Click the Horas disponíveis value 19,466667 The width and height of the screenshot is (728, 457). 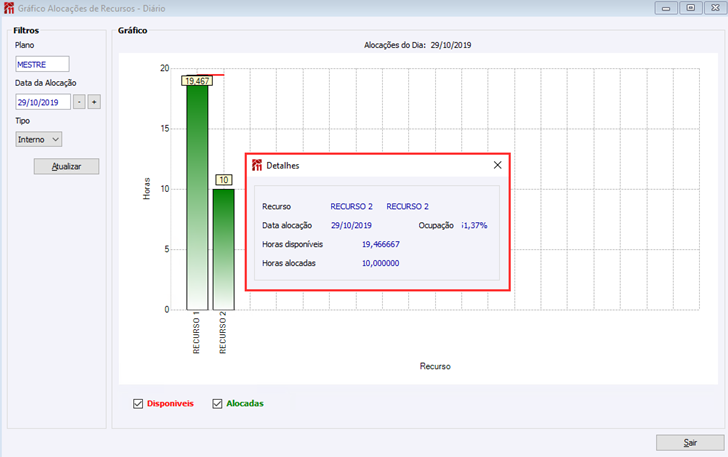click(381, 244)
